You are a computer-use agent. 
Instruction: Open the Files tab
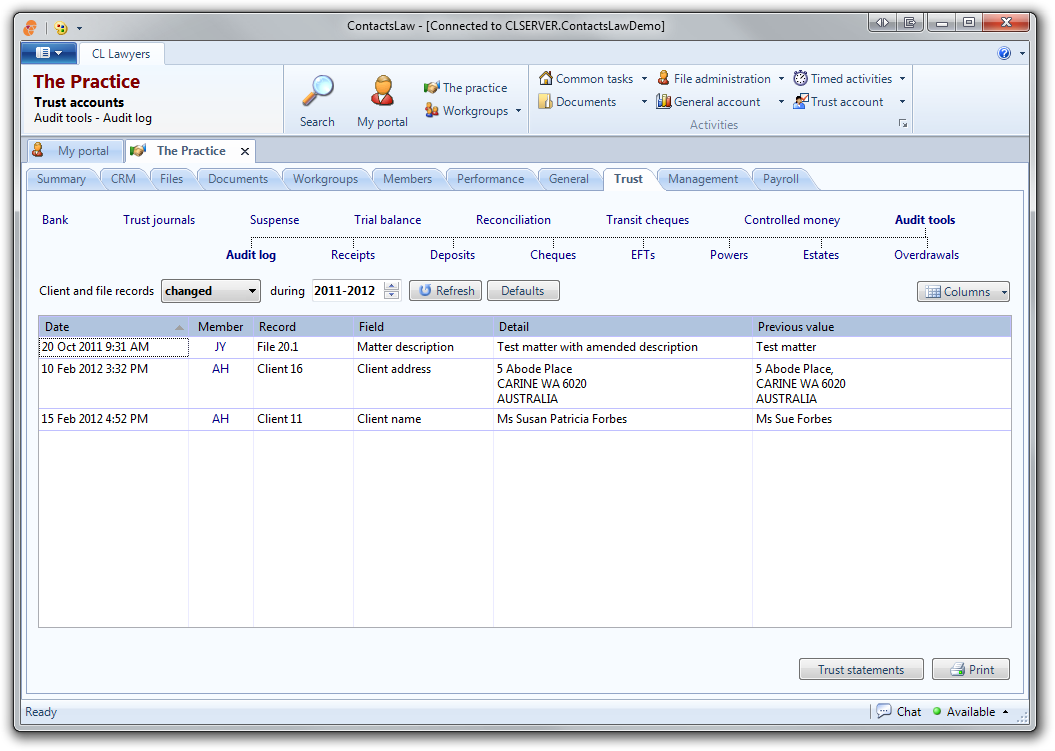tap(172, 179)
